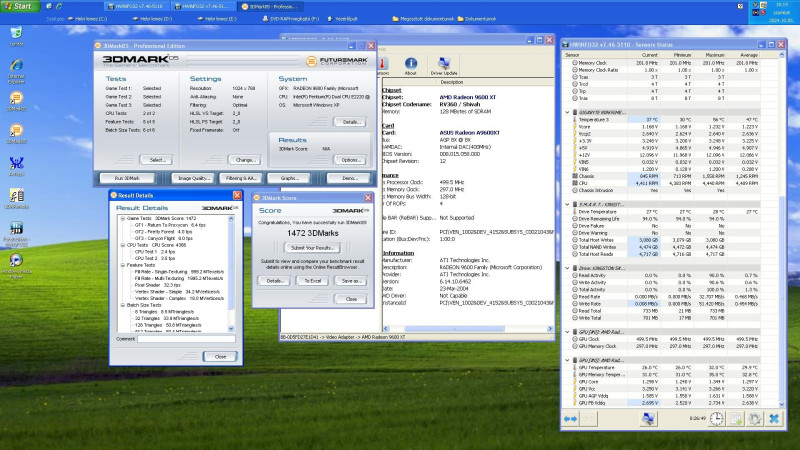Image resolution: width=800 pixels, height=450 pixels.
Task: Select the GT1 - Return To Proxycon row
Action: click(x=170, y=225)
